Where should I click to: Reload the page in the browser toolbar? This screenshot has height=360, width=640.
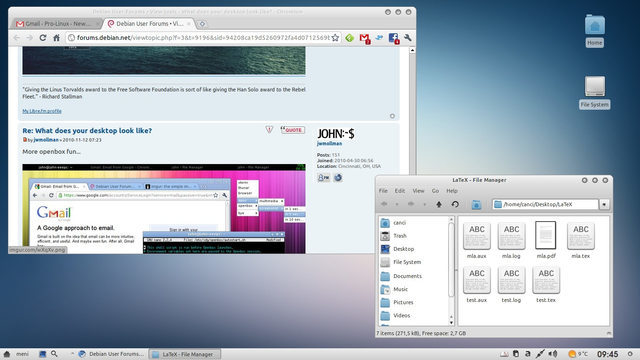pos(42,38)
